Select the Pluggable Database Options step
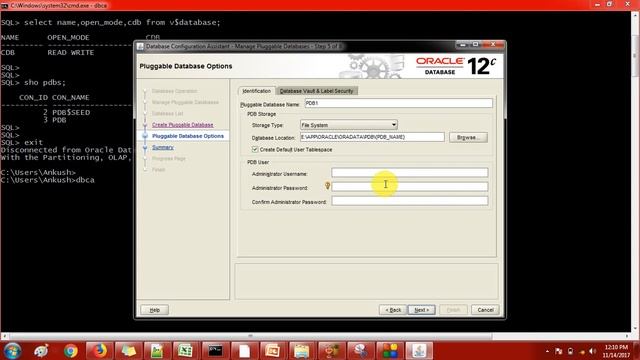This screenshot has width=640, height=360. point(188,136)
